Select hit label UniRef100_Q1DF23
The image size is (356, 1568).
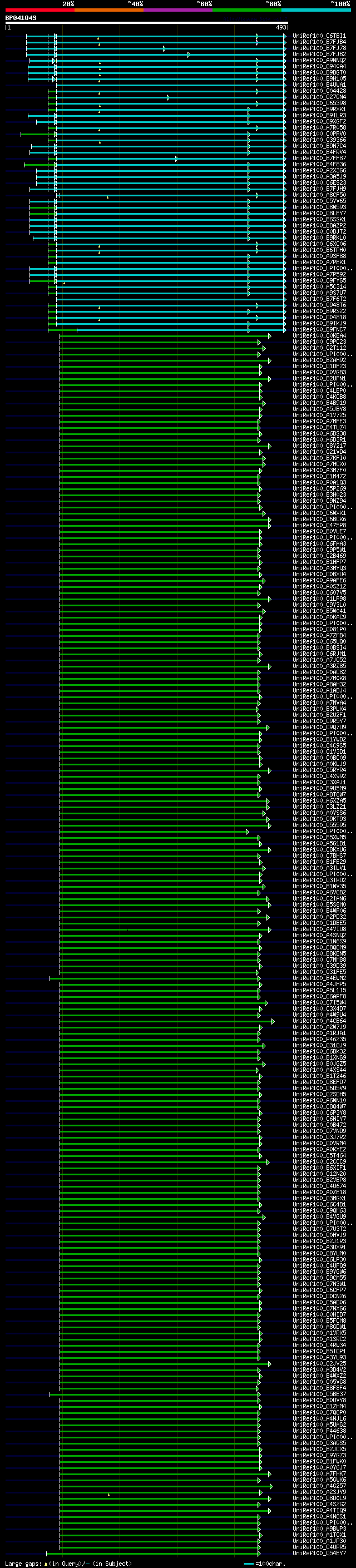coord(319,367)
